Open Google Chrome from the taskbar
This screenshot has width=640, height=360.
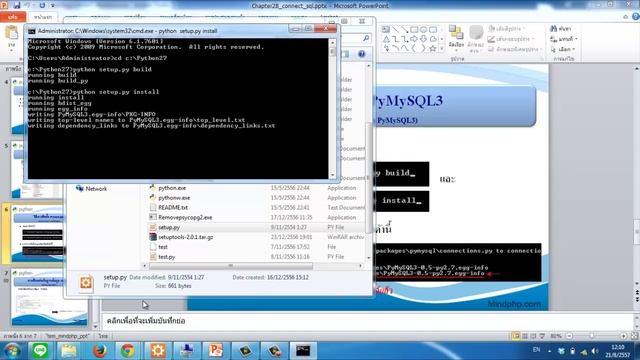[x=128, y=351]
